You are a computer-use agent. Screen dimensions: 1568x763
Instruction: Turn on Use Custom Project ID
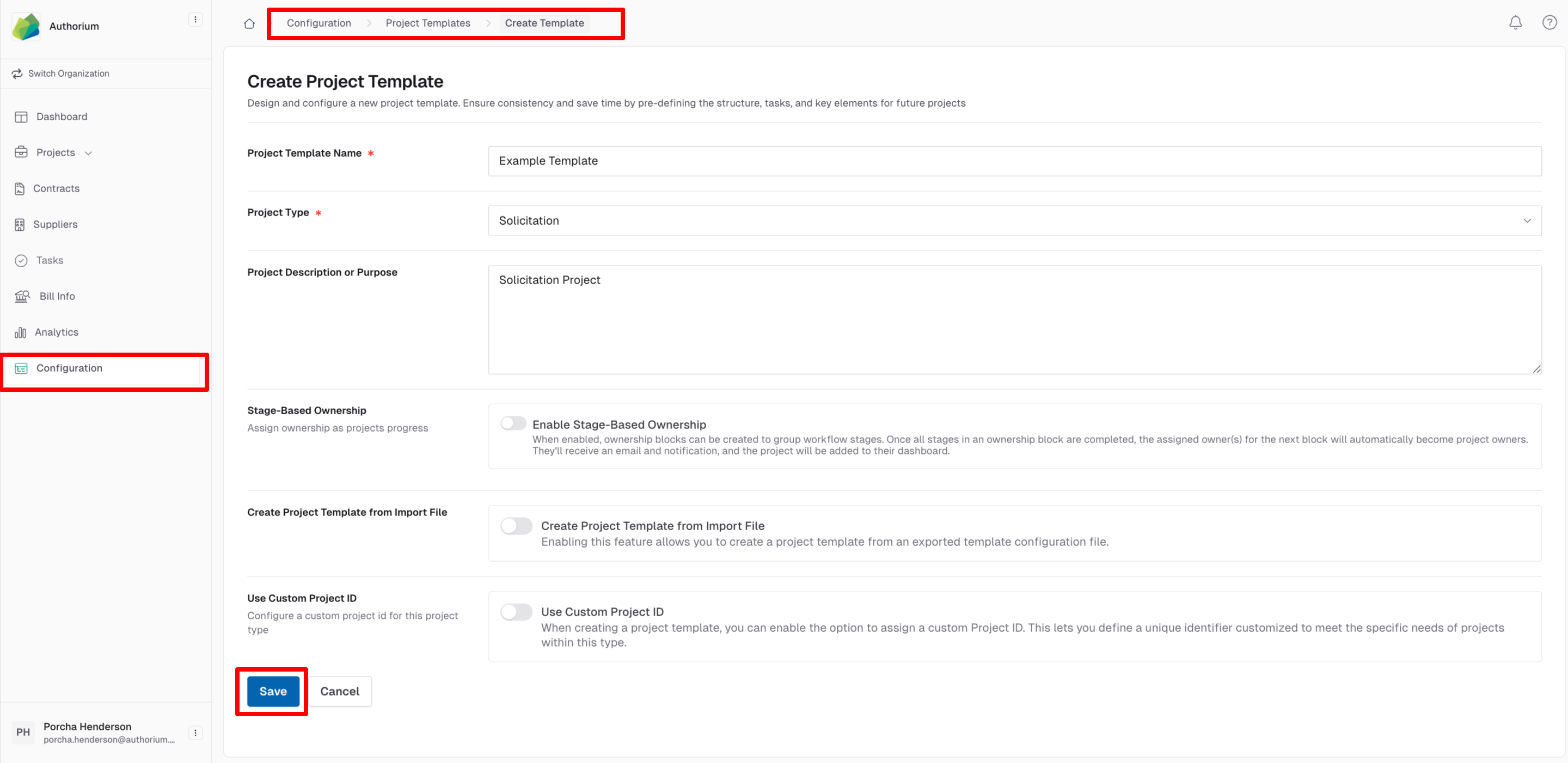pos(516,612)
